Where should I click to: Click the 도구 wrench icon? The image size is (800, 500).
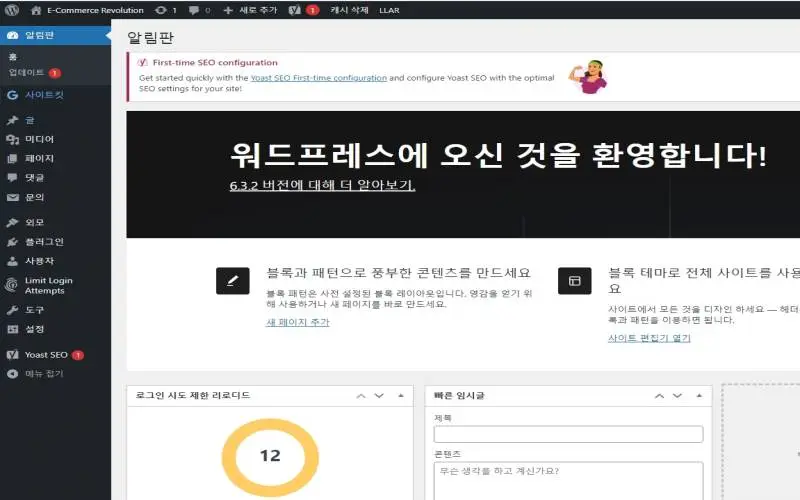pyautogui.click(x=13, y=310)
